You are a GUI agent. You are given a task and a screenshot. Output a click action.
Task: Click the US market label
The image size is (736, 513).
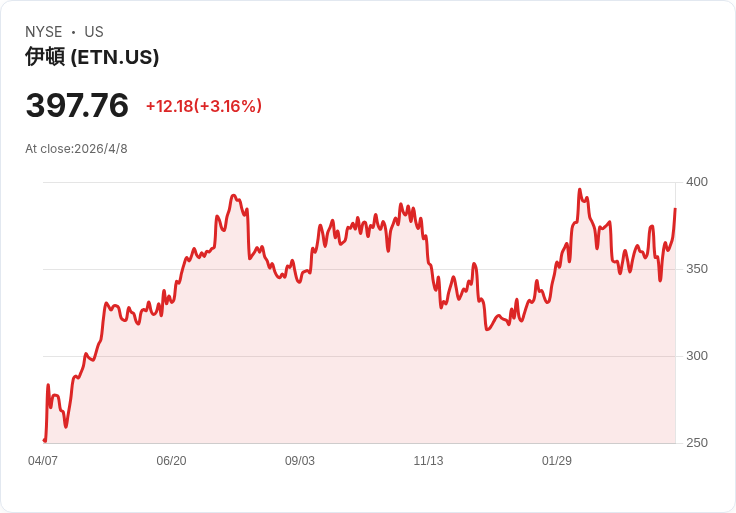click(94, 32)
